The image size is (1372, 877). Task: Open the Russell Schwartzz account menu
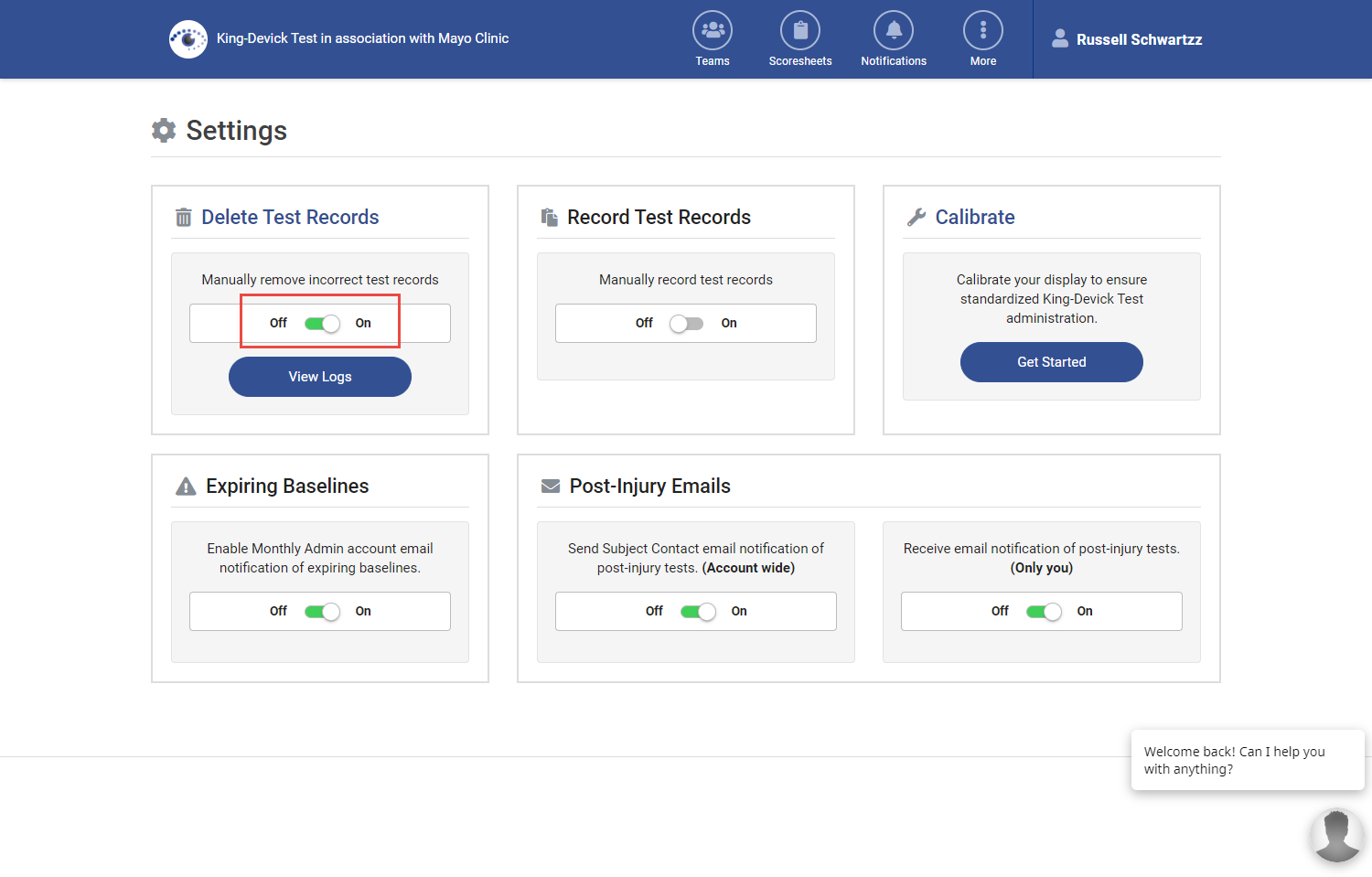[x=1126, y=39]
